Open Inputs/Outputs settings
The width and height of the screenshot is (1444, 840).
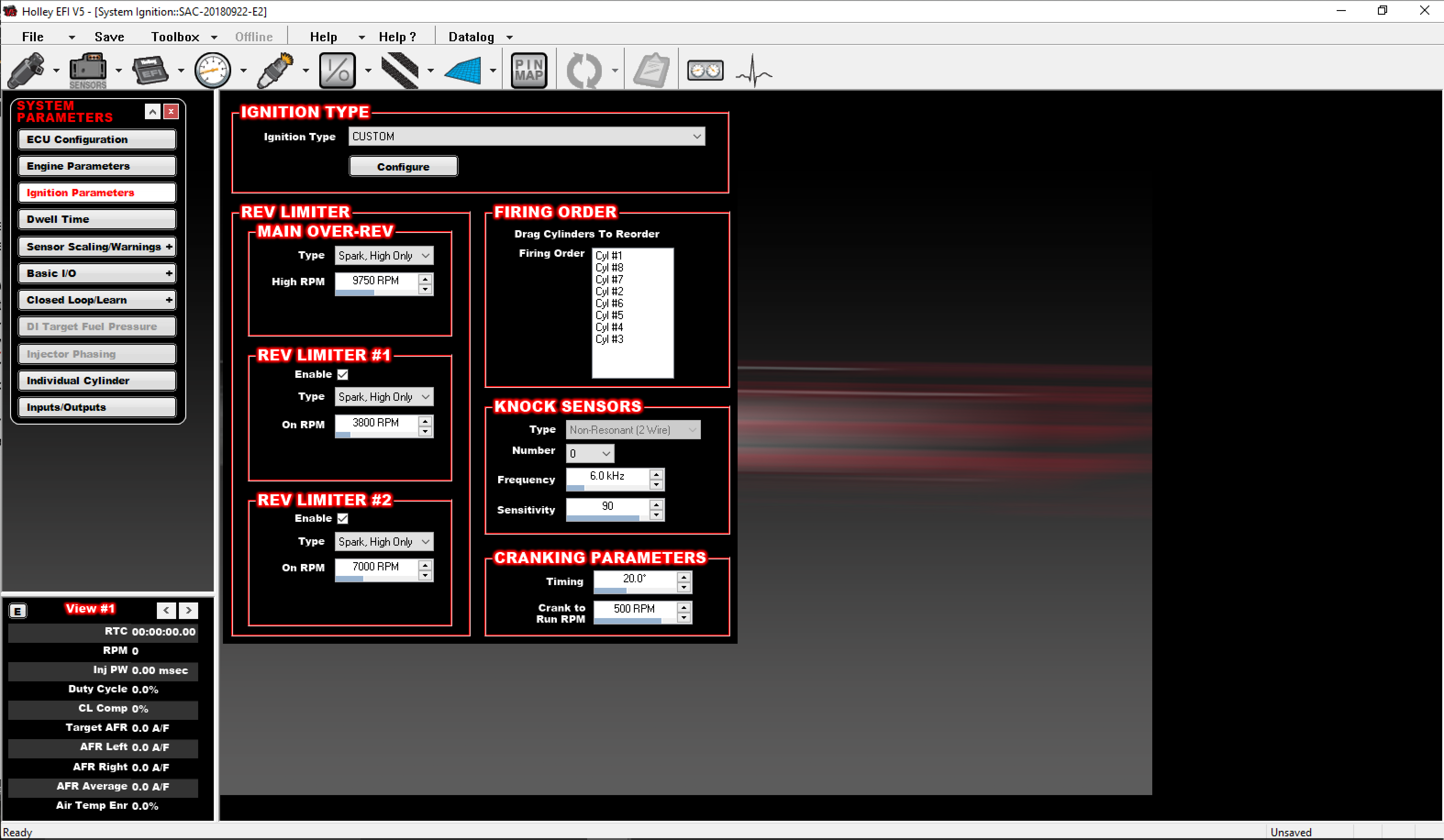97,407
